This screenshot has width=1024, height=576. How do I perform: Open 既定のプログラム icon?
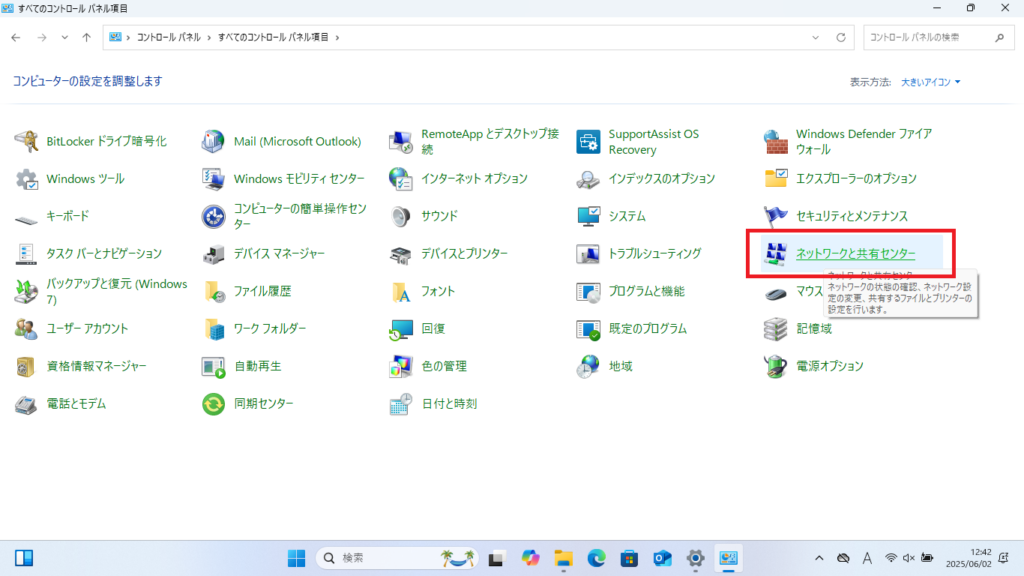pyautogui.click(x=588, y=329)
